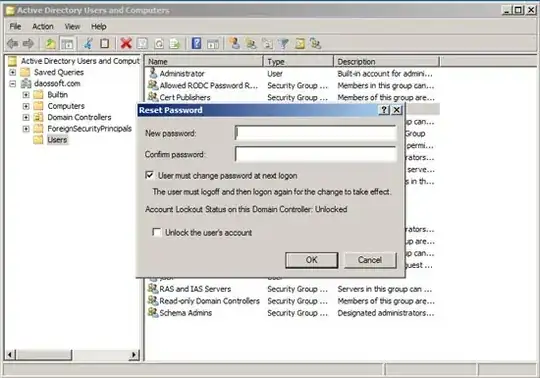Select the Users container in tree
The width and height of the screenshot is (540, 378).
(x=57, y=140)
